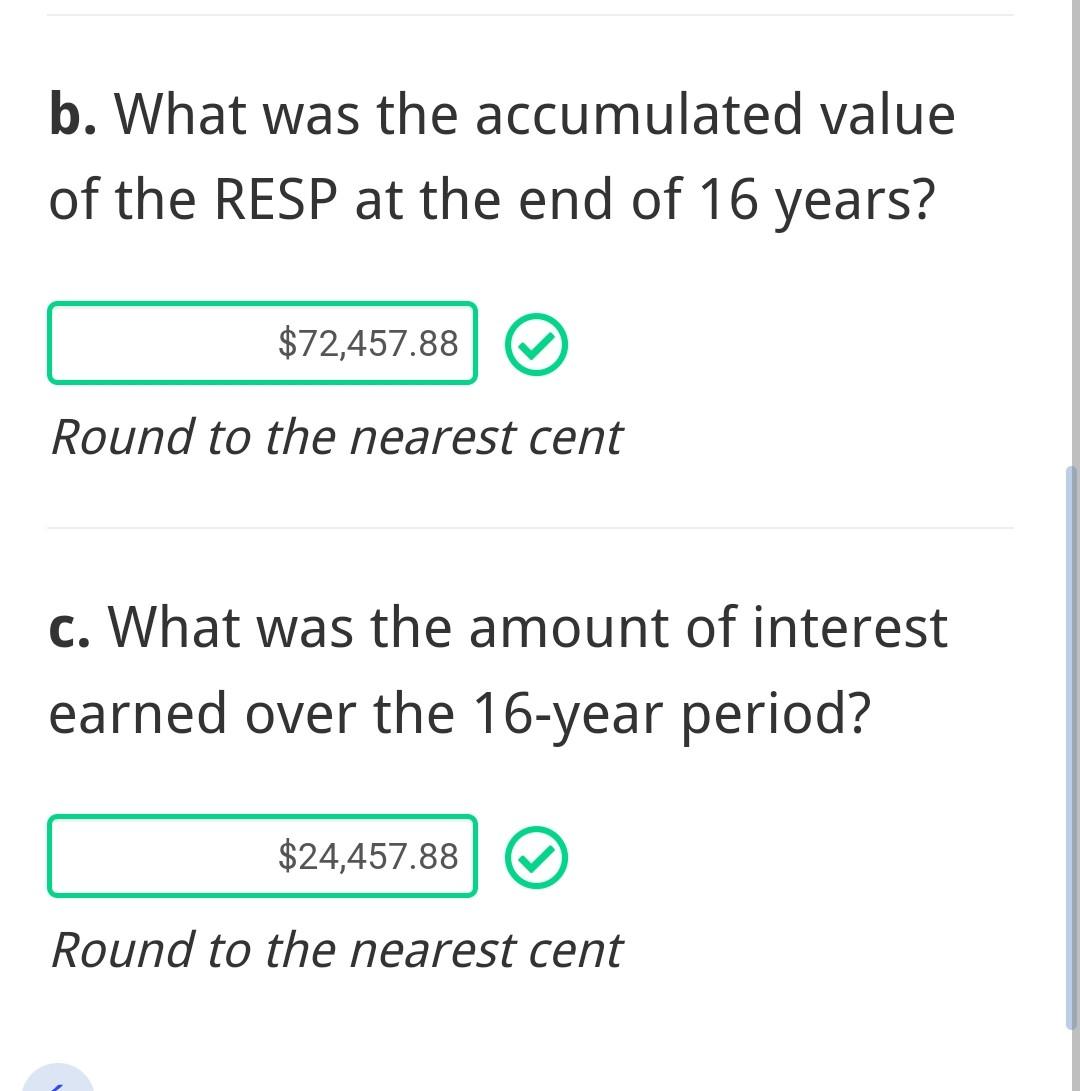The image size is (1080, 1091).
Task: Click "accumulated value" in question b
Action: [714, 114]
